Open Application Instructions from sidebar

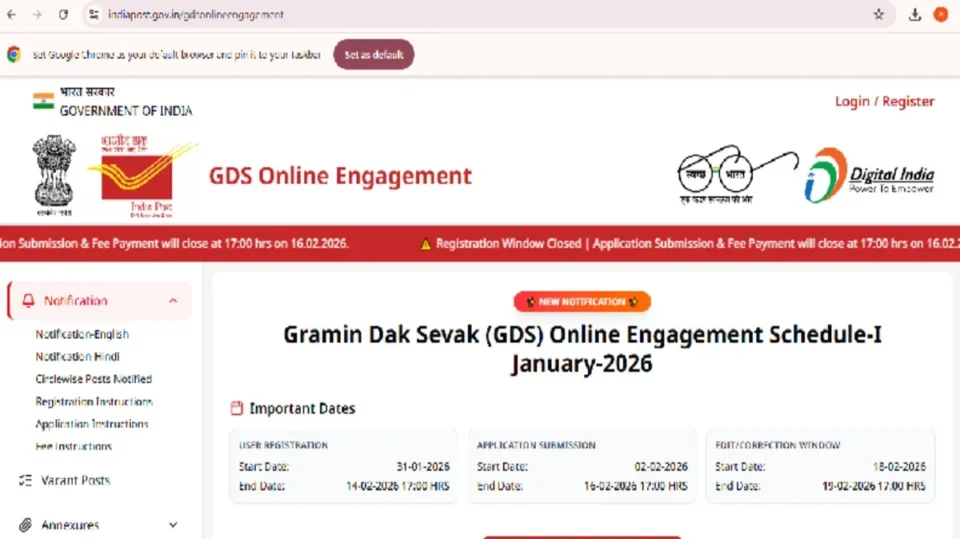click(x=92, y=424)
